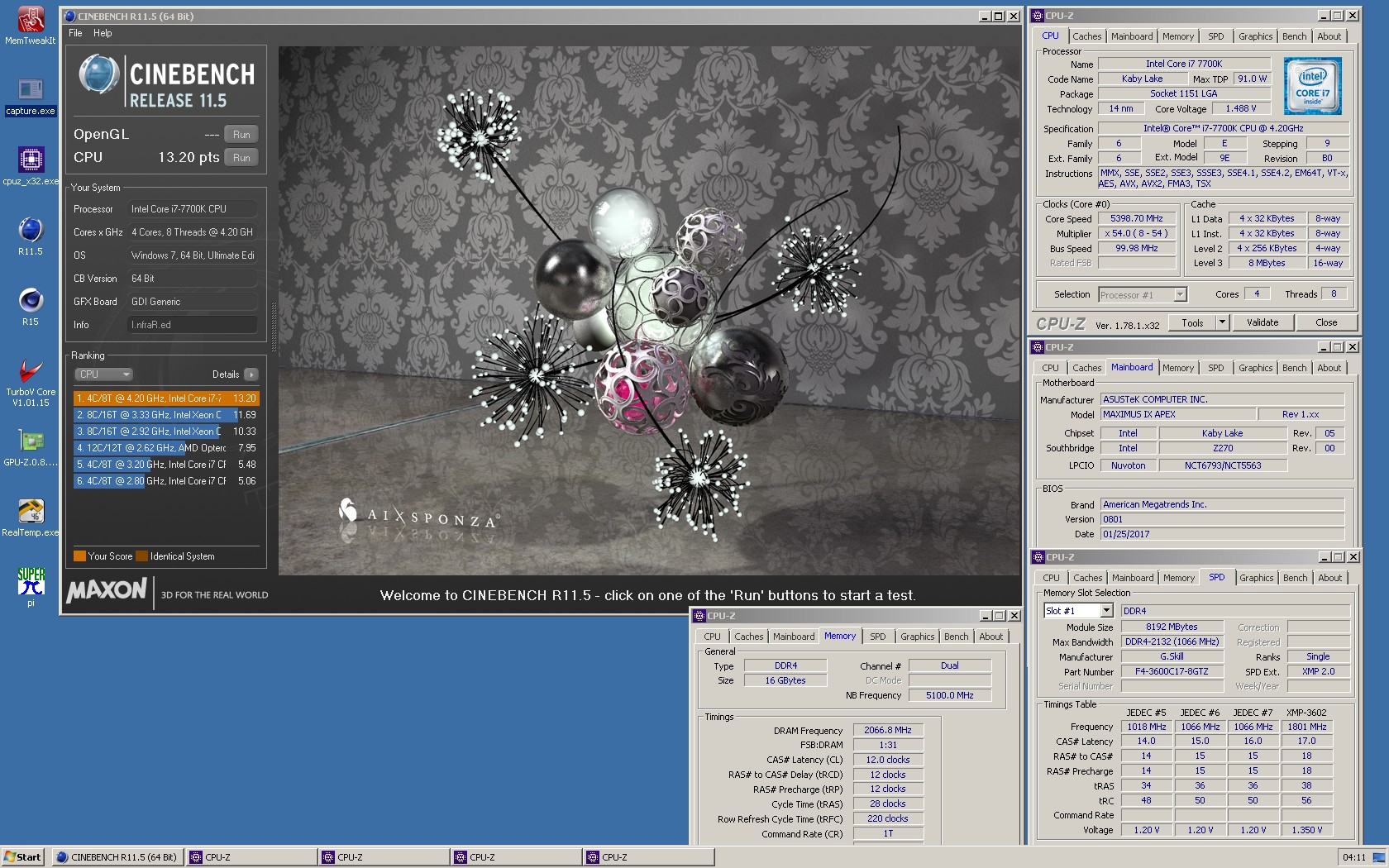Select ranking row 4C/8T @ 4.20 GHz
The height and width of the screenshot is (868, 1389).
tap(166, 398)
